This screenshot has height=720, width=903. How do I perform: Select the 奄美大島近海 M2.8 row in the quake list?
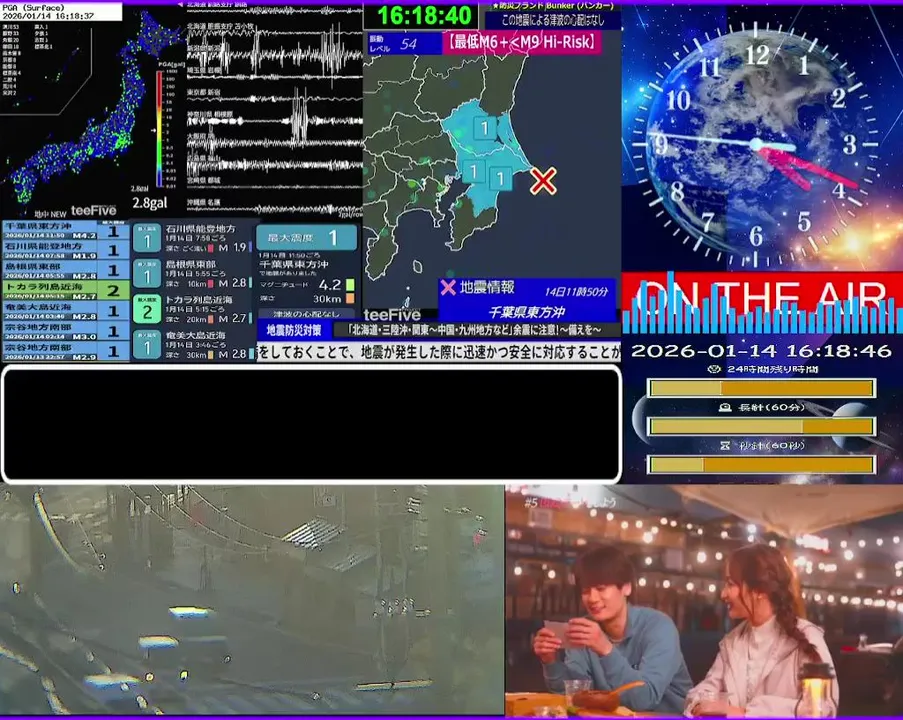65,310
